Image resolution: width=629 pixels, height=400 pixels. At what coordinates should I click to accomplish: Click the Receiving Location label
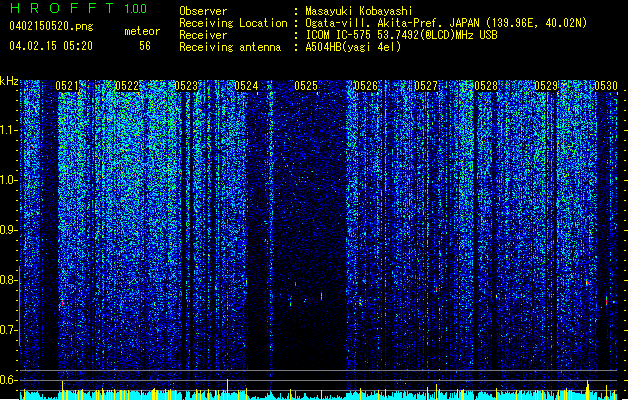coord(233,23)
